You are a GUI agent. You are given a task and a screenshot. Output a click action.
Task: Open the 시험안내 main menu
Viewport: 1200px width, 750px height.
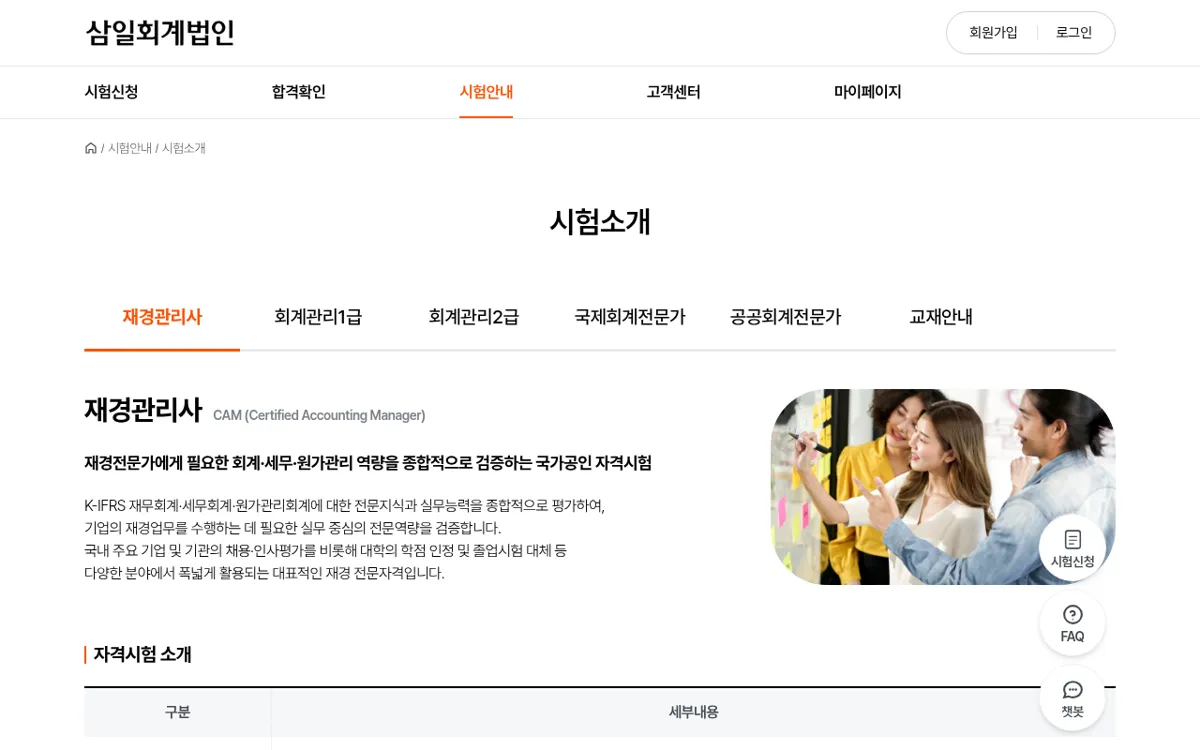coord(486,92)
